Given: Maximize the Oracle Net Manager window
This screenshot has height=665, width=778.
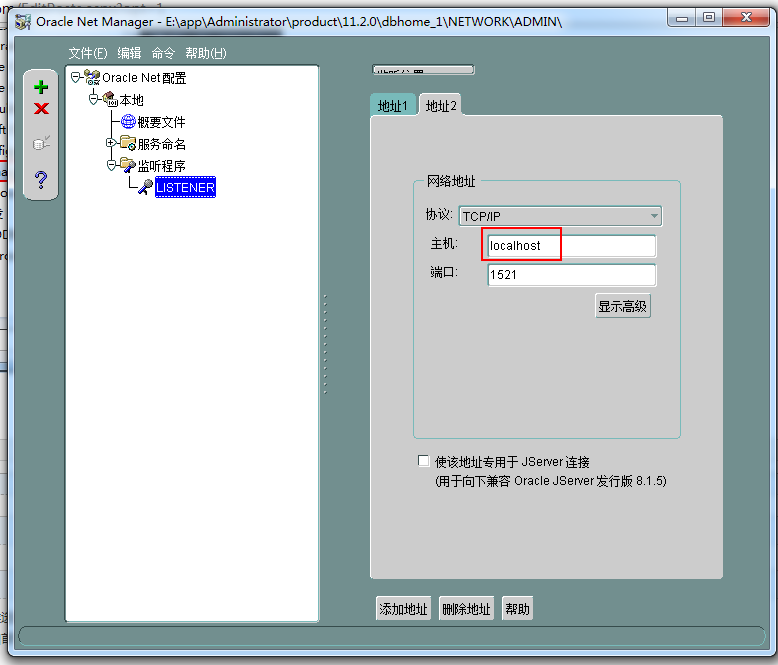Looking at the screenshot, I should [709, 17].
